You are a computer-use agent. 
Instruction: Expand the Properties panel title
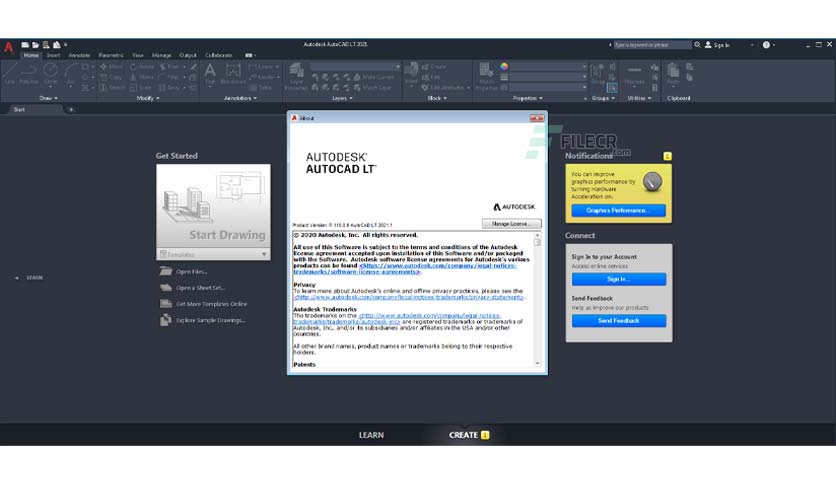point(527,98)
